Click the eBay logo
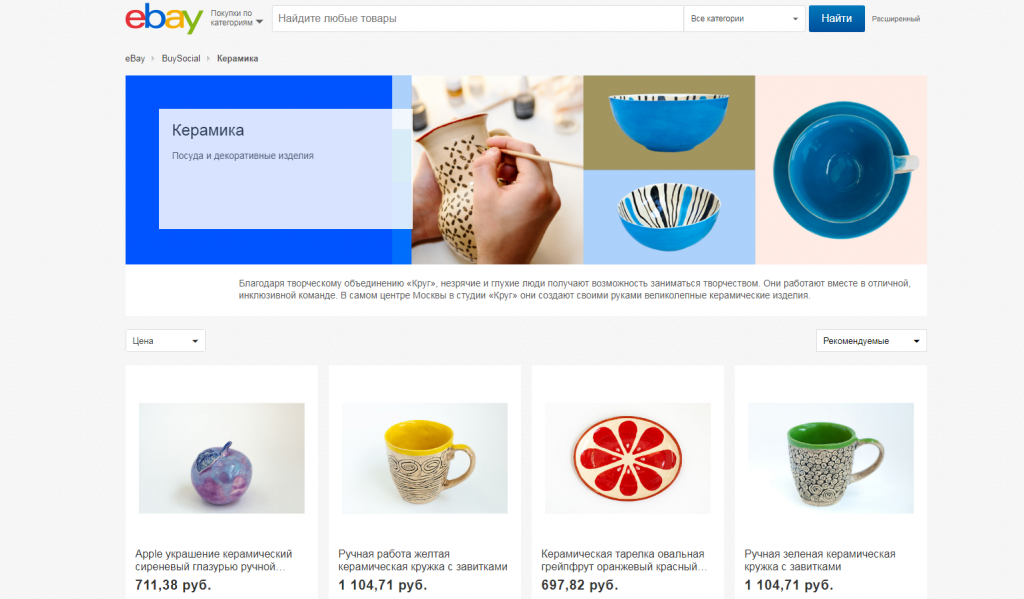 pos(164,18)
